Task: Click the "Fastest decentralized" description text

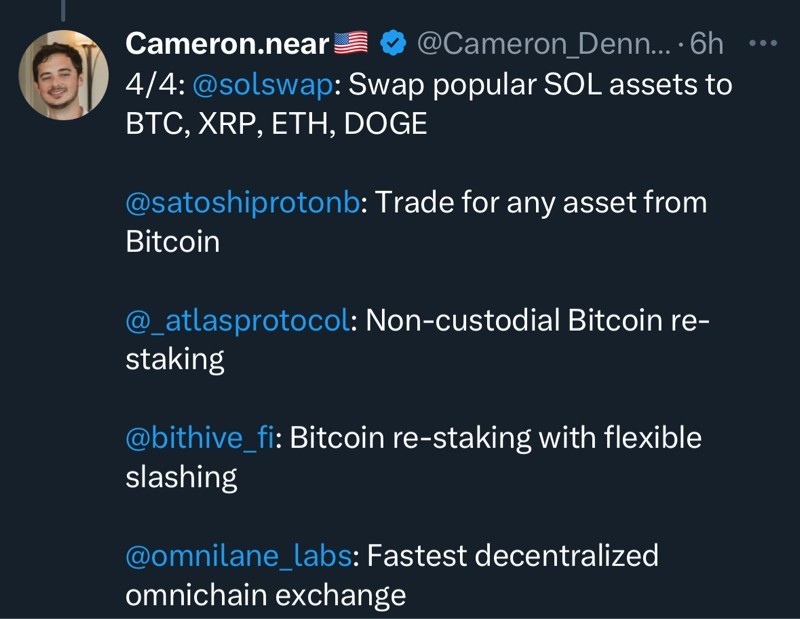Action: tap(513, 556)
